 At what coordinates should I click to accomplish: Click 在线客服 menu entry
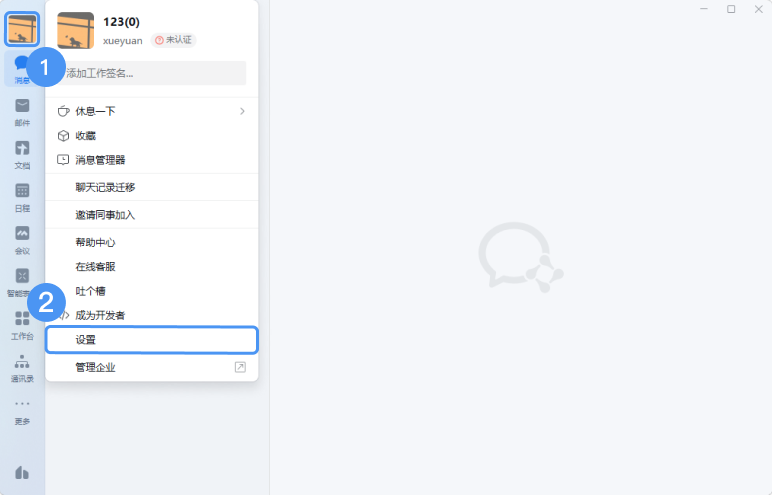point(152,266)
